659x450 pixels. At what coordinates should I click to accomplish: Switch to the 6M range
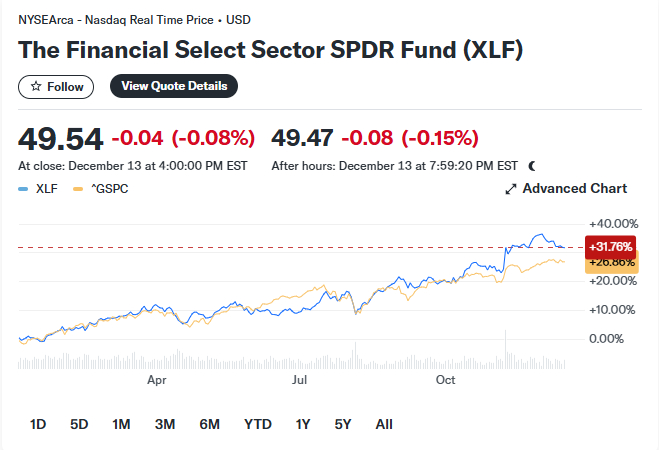click(x=209, y=424)
